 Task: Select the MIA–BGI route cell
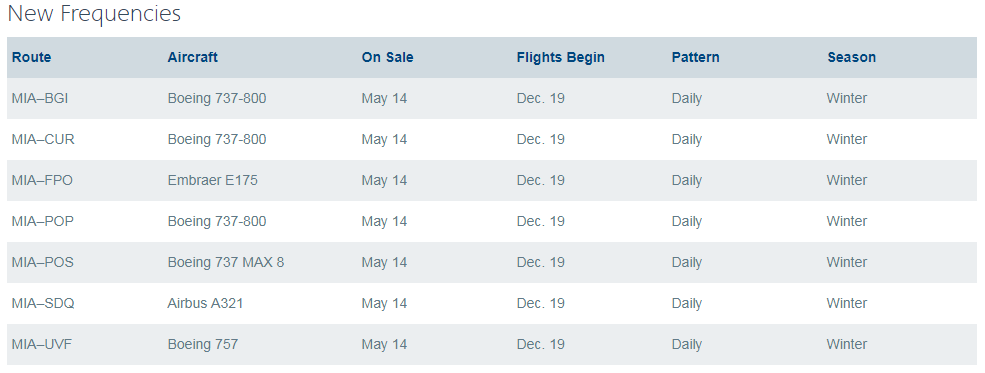coord(40,99)
